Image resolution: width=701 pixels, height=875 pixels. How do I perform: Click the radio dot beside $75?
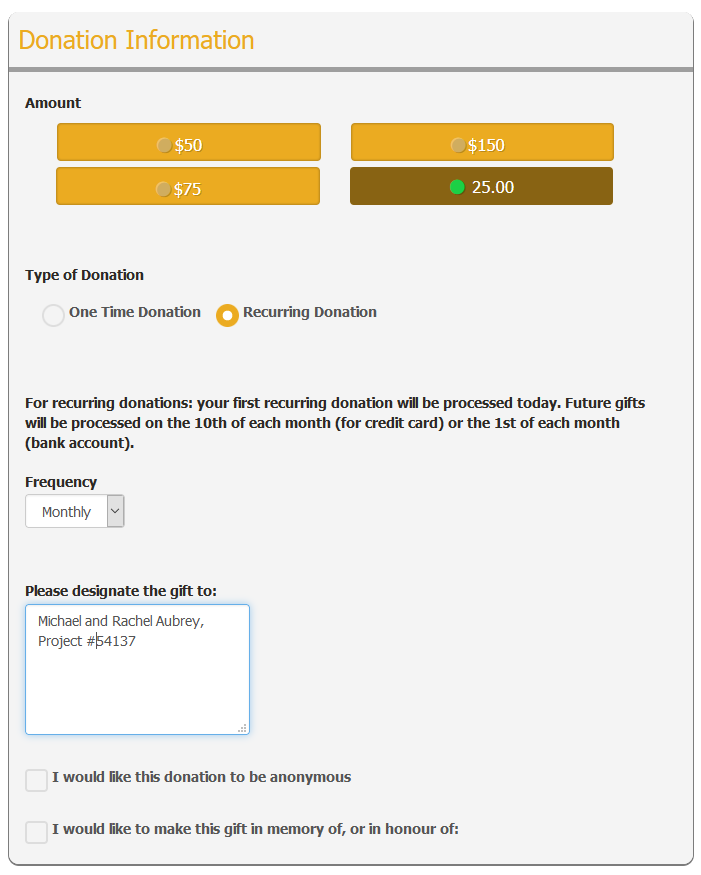163,189
